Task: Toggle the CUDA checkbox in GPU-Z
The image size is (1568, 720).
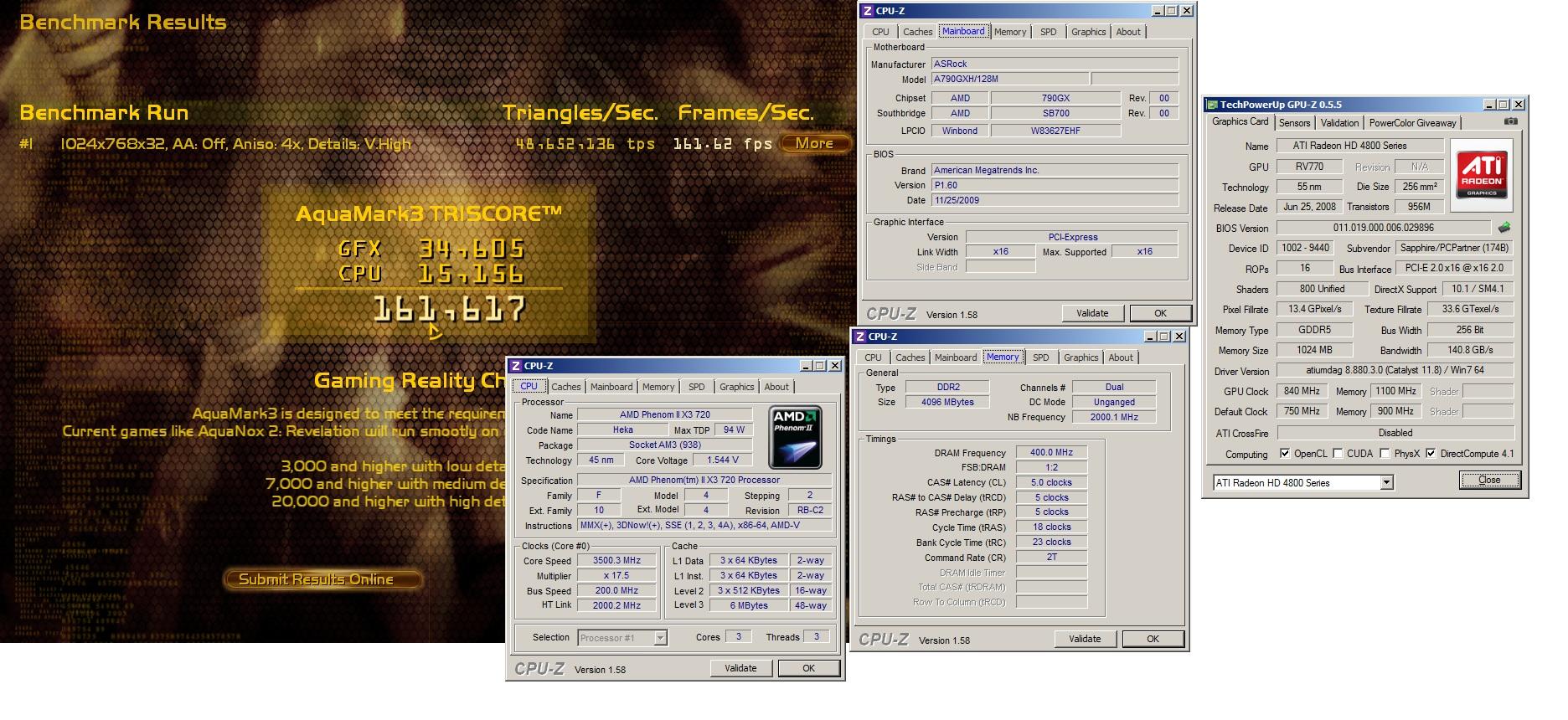Action: click(1338, 454)
